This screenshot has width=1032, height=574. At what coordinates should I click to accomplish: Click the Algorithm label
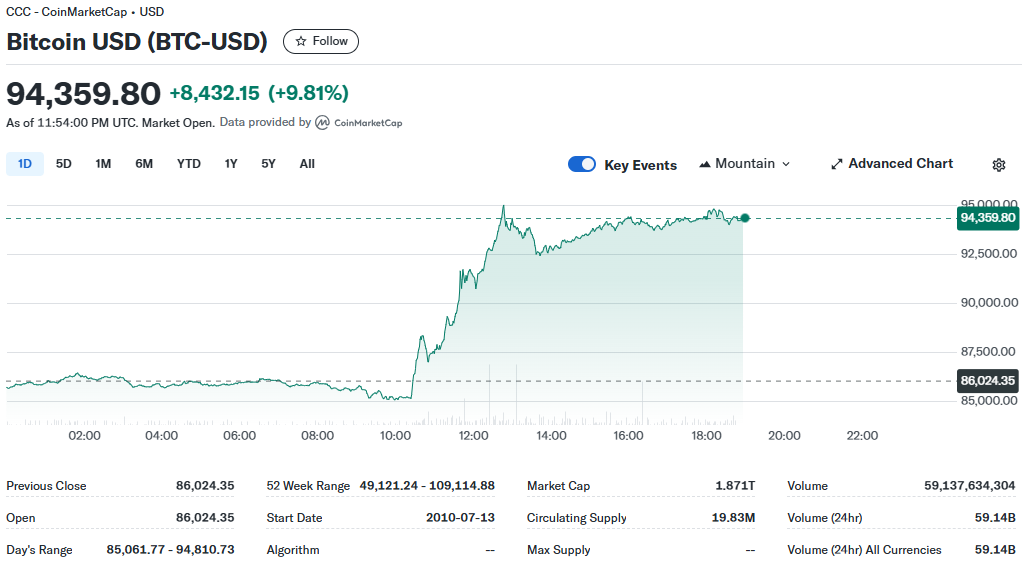[x=293, y=550]
